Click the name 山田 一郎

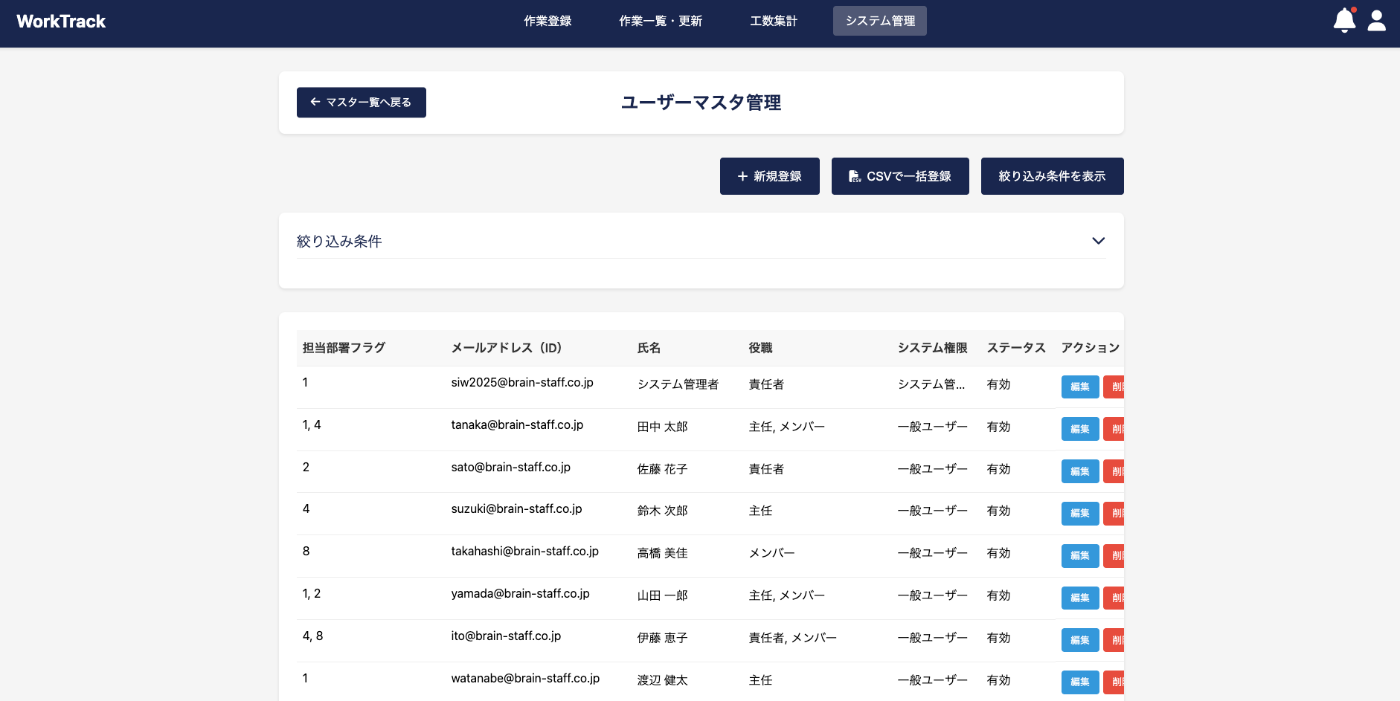point(662,596)
